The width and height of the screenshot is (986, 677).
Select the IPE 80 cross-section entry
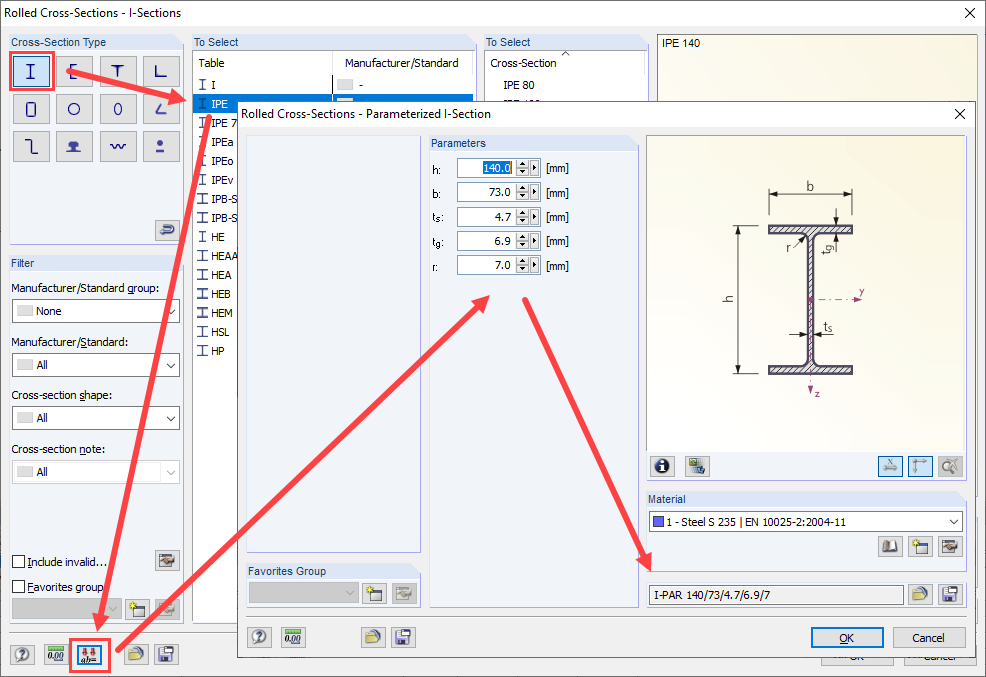[519, 85]
